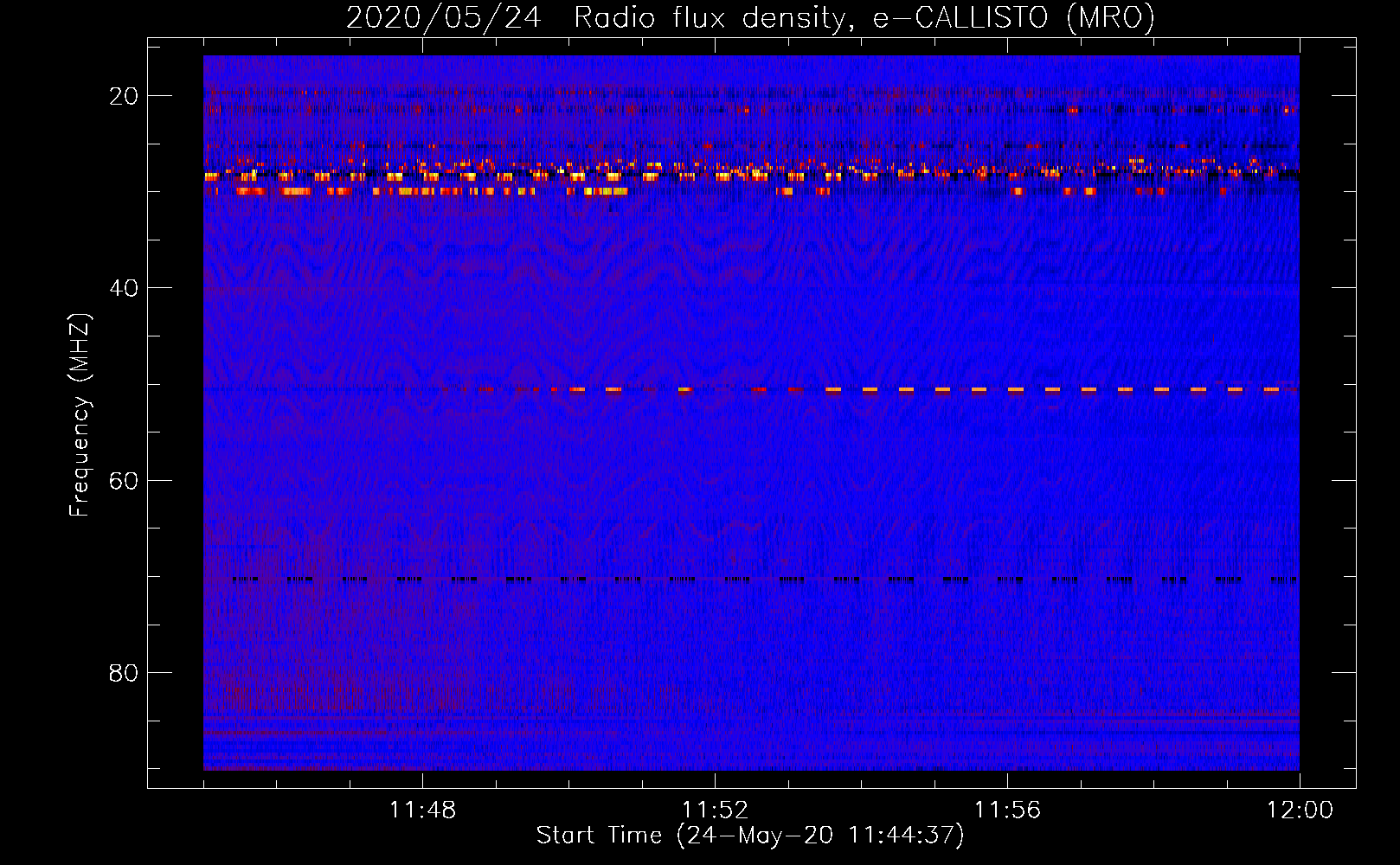The height and width of the screenshot is (865, 1400).
Task: Click the "20" frequency tick label
Action: click(124, 96)
